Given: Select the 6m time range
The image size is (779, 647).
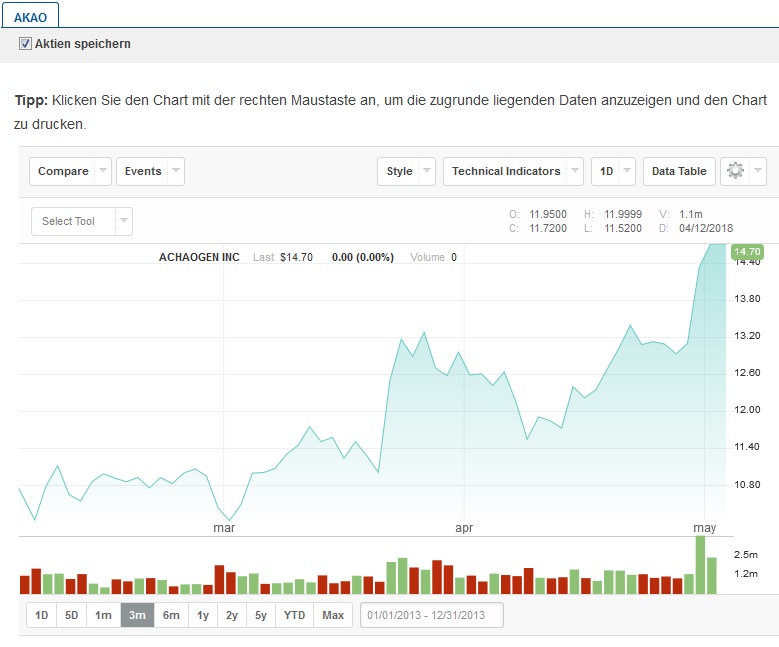Looking at the screenshot, I should (171, 615).
